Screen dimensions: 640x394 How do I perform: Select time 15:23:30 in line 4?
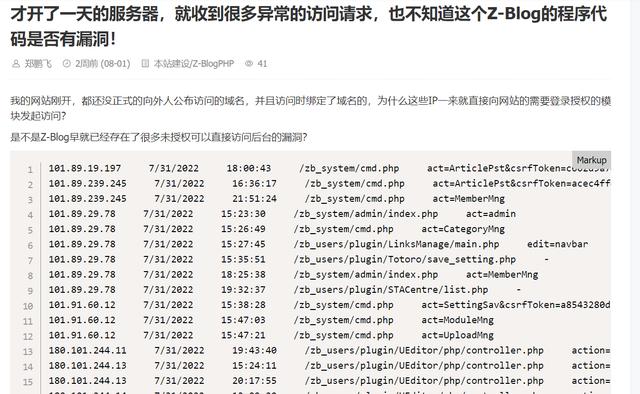pyautogui.click(x=243, y=214)
